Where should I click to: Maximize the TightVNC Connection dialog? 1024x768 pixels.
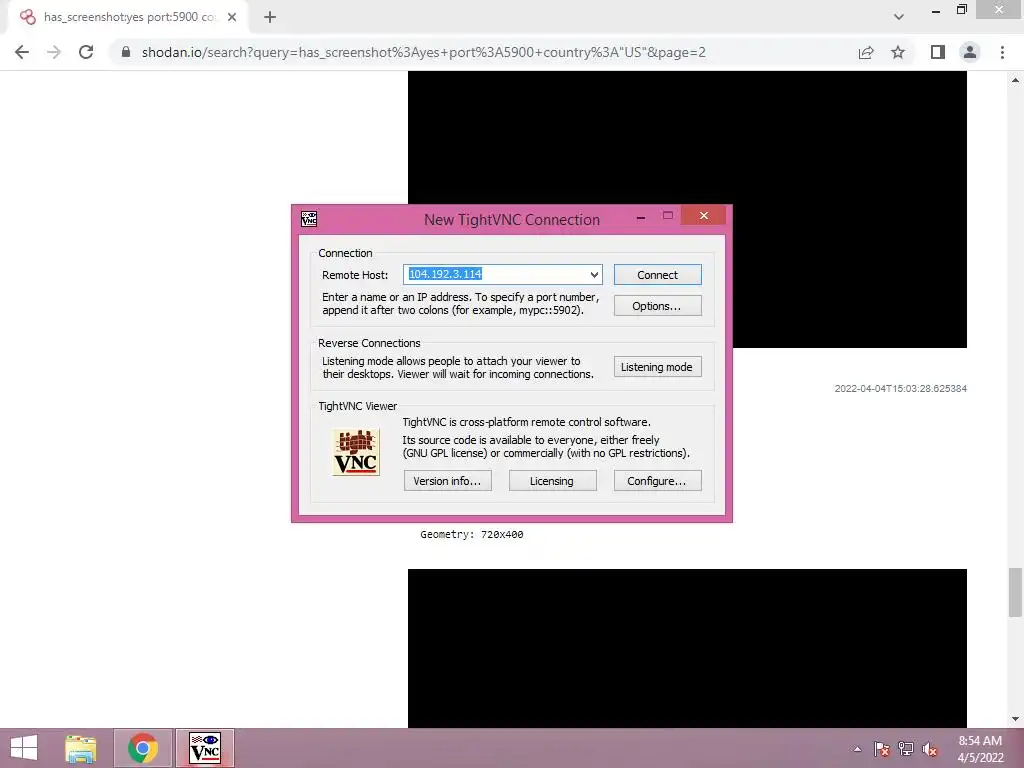tap(667, 216)
